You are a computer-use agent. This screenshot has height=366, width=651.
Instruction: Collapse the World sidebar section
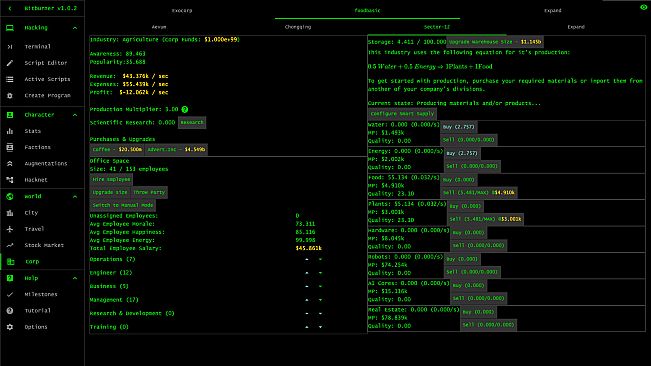pyautogui.click(x=75, y=196)
